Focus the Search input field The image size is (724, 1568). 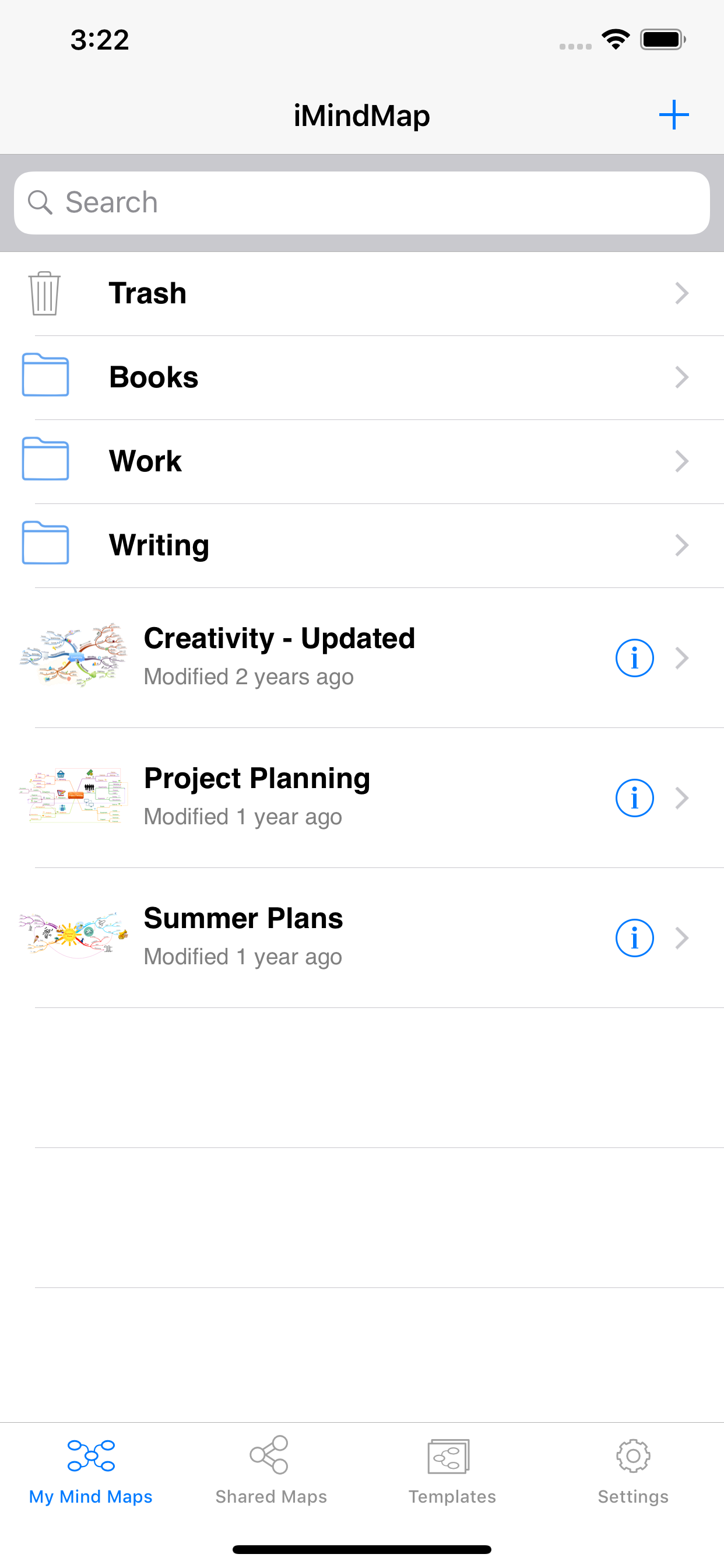pyautogui.click(x=362, y=202)
